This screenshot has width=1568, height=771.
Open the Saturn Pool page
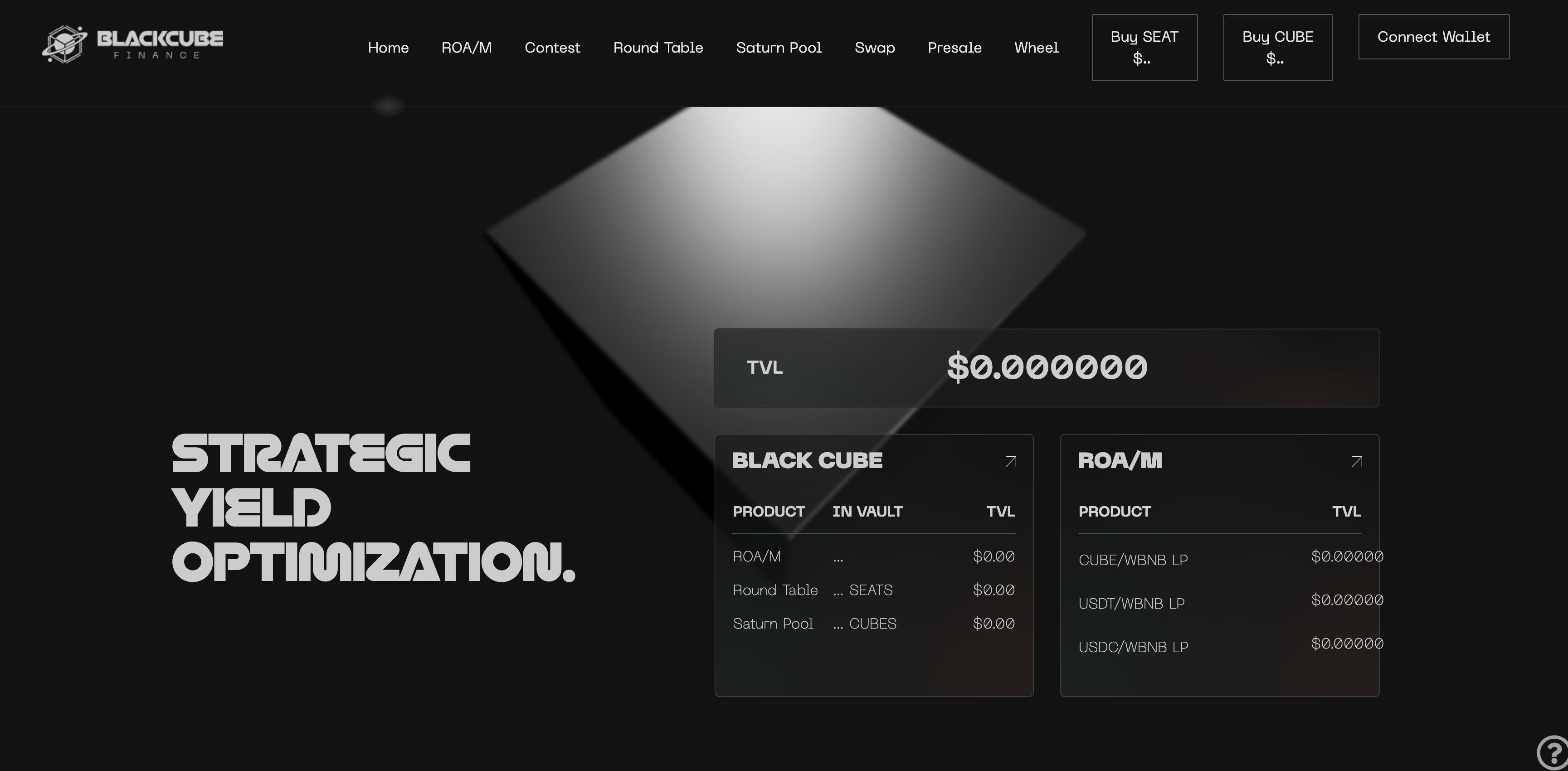click(x=779, y=48)
